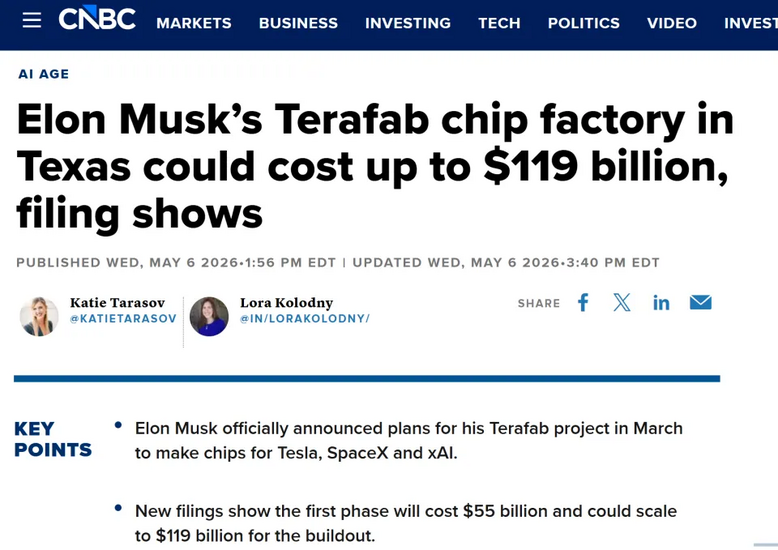Share the article on LinkedIn

coord(661,303)
